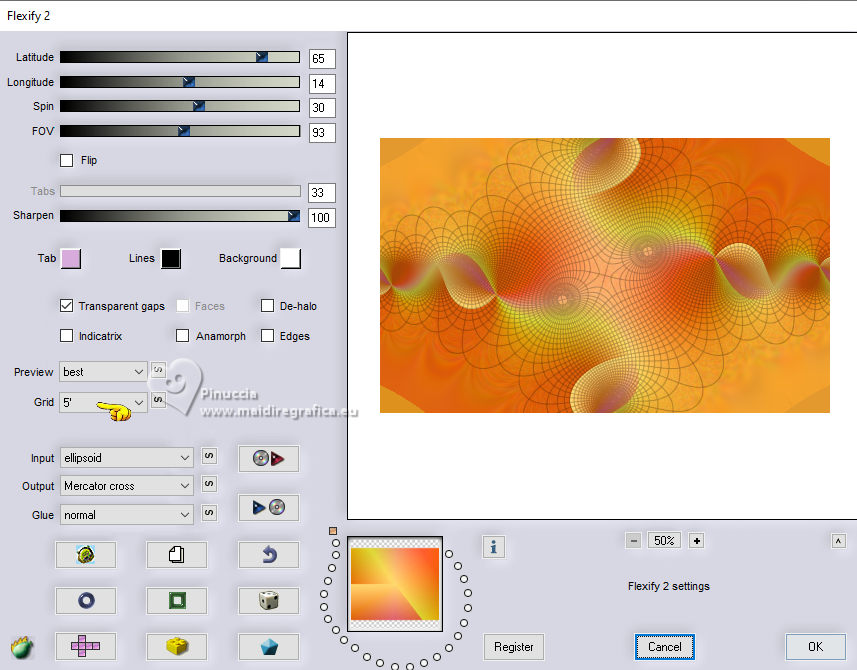Uncheck Transparent gaps checkbox

66,305
